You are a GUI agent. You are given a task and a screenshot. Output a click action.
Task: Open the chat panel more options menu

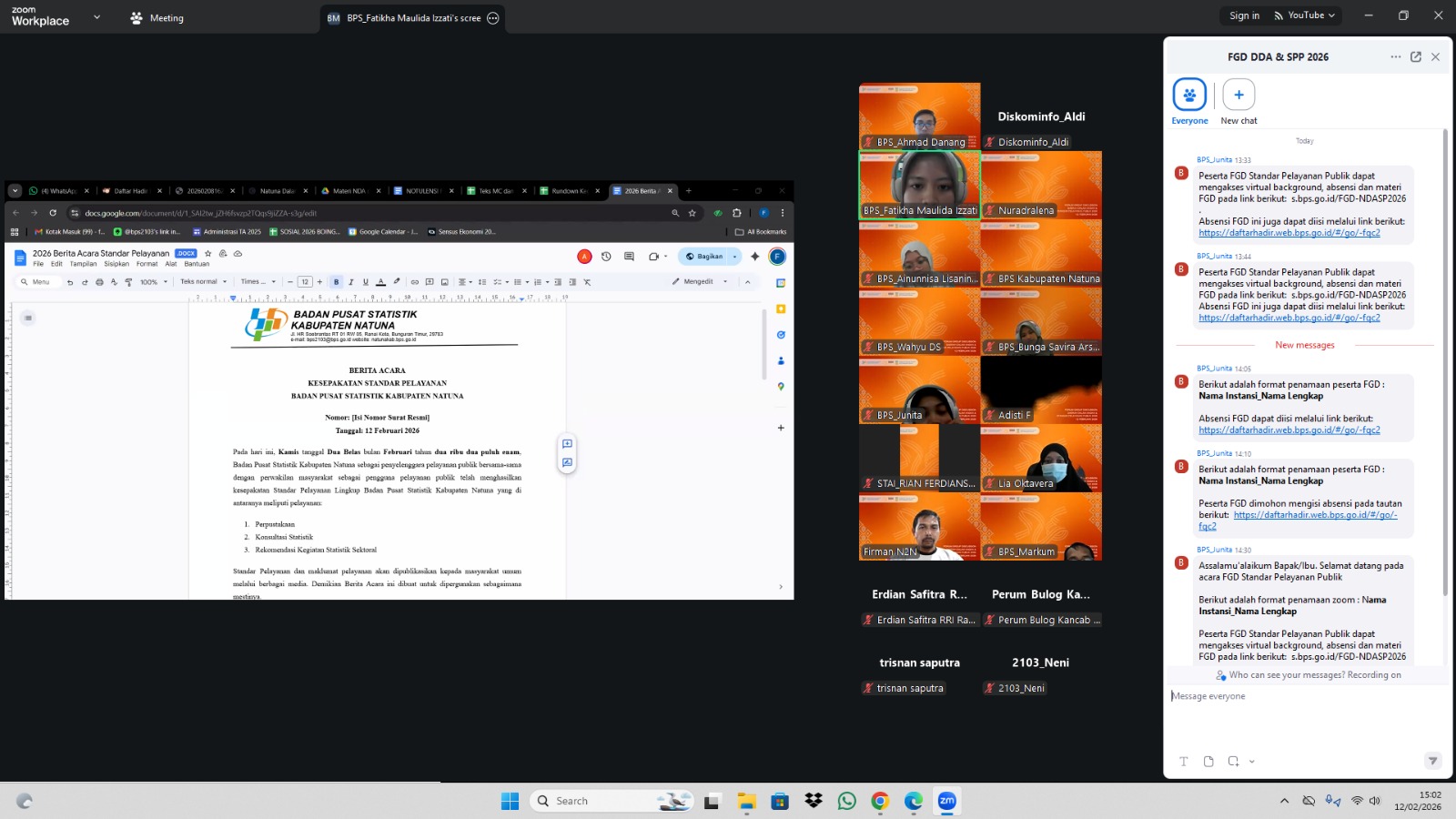point(1395,56)
